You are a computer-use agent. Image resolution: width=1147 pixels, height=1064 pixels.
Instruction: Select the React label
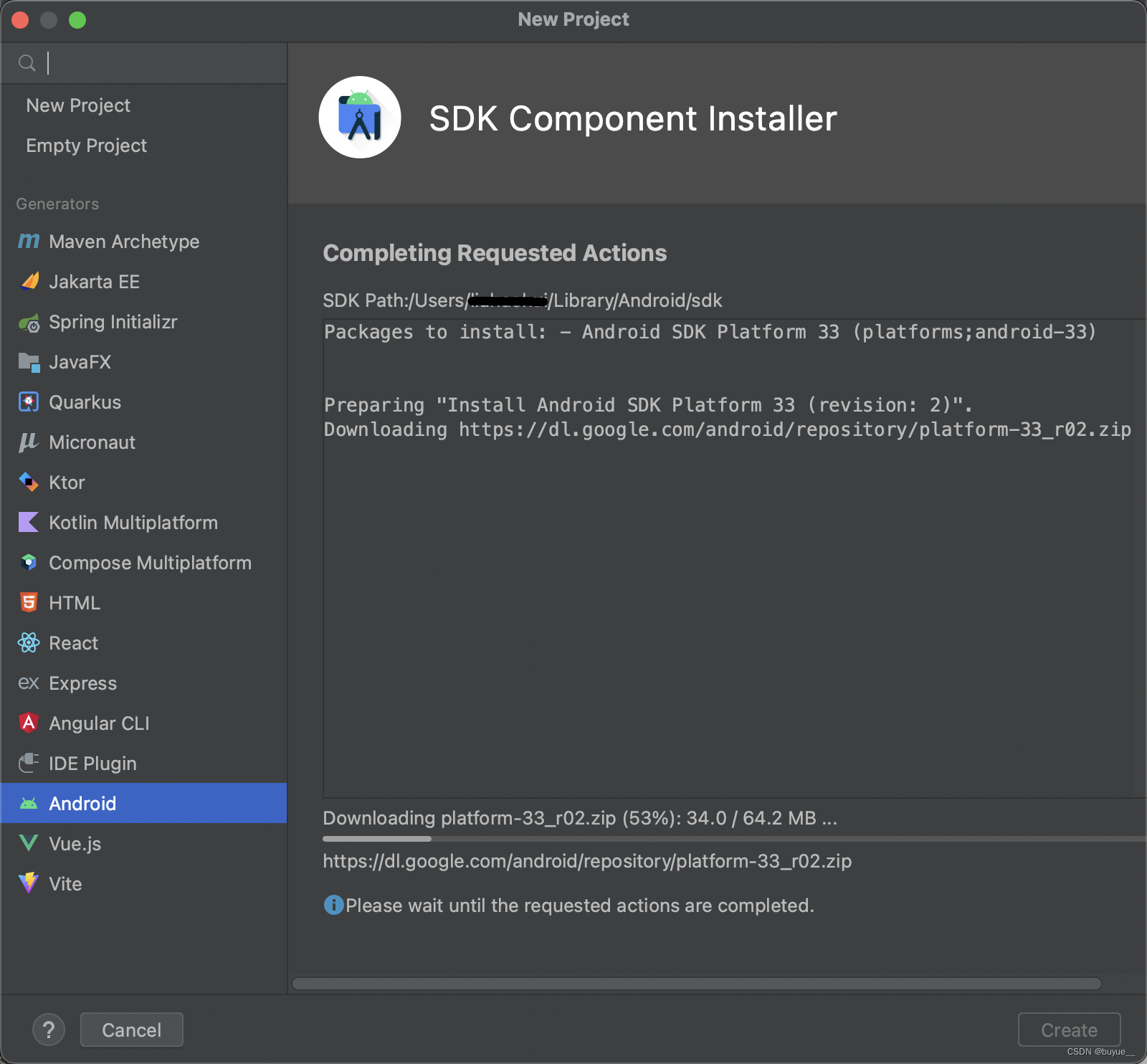[x=73, y=643]
